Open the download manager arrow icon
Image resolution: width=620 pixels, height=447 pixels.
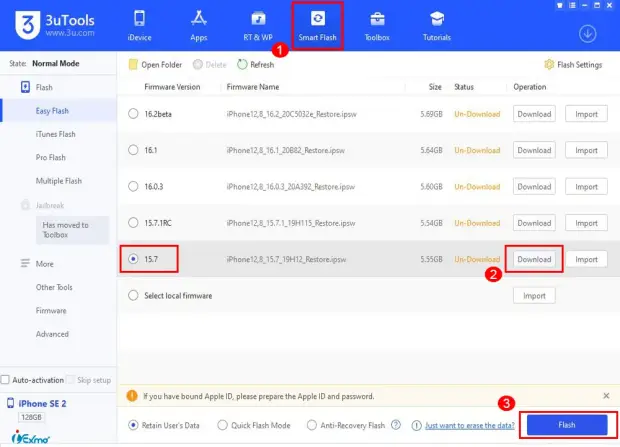pos(588,34)
